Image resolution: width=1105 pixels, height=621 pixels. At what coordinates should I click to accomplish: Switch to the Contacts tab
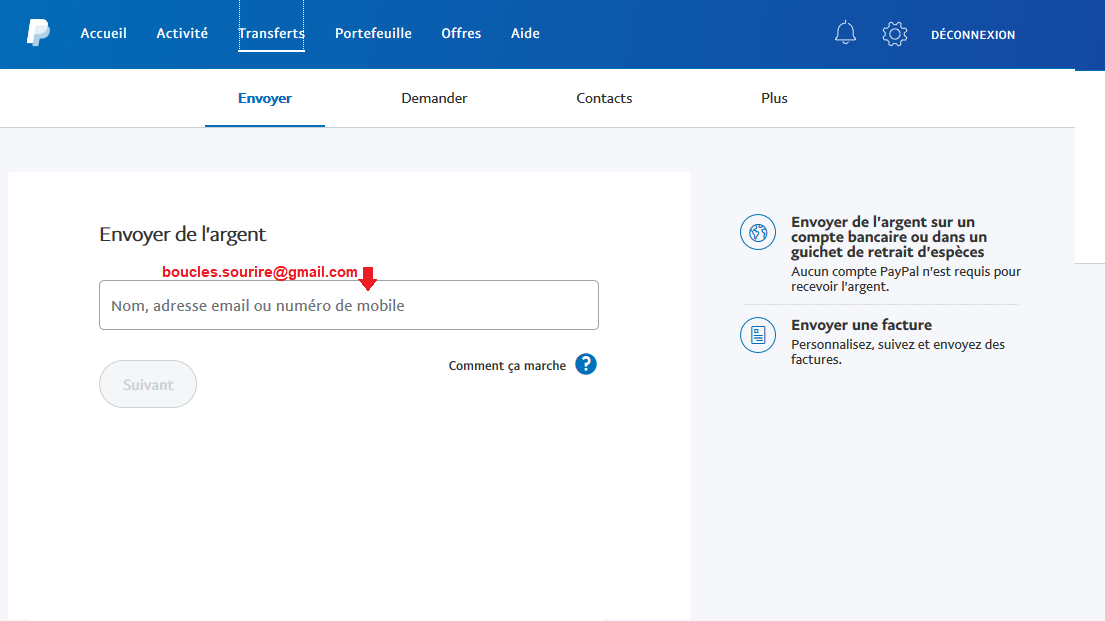tap(604, 98)
